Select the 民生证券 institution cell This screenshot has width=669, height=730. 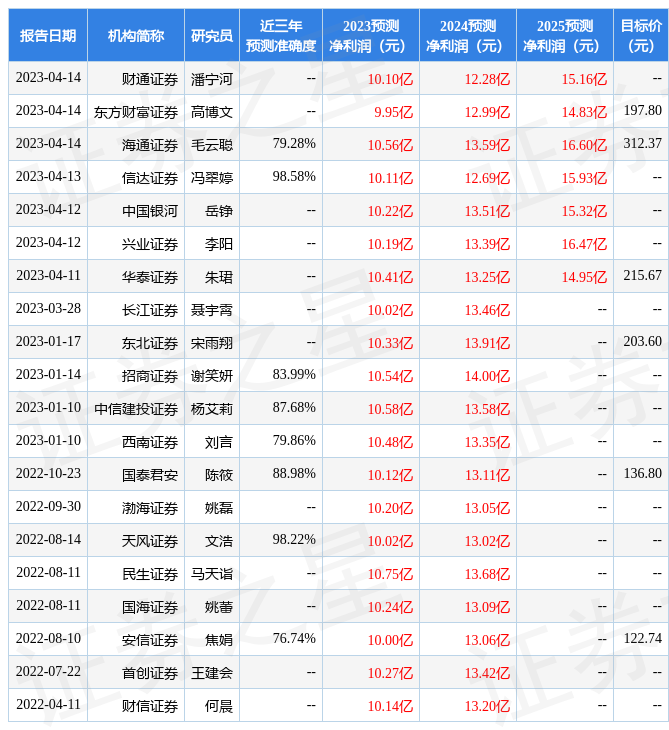point(135,574)
